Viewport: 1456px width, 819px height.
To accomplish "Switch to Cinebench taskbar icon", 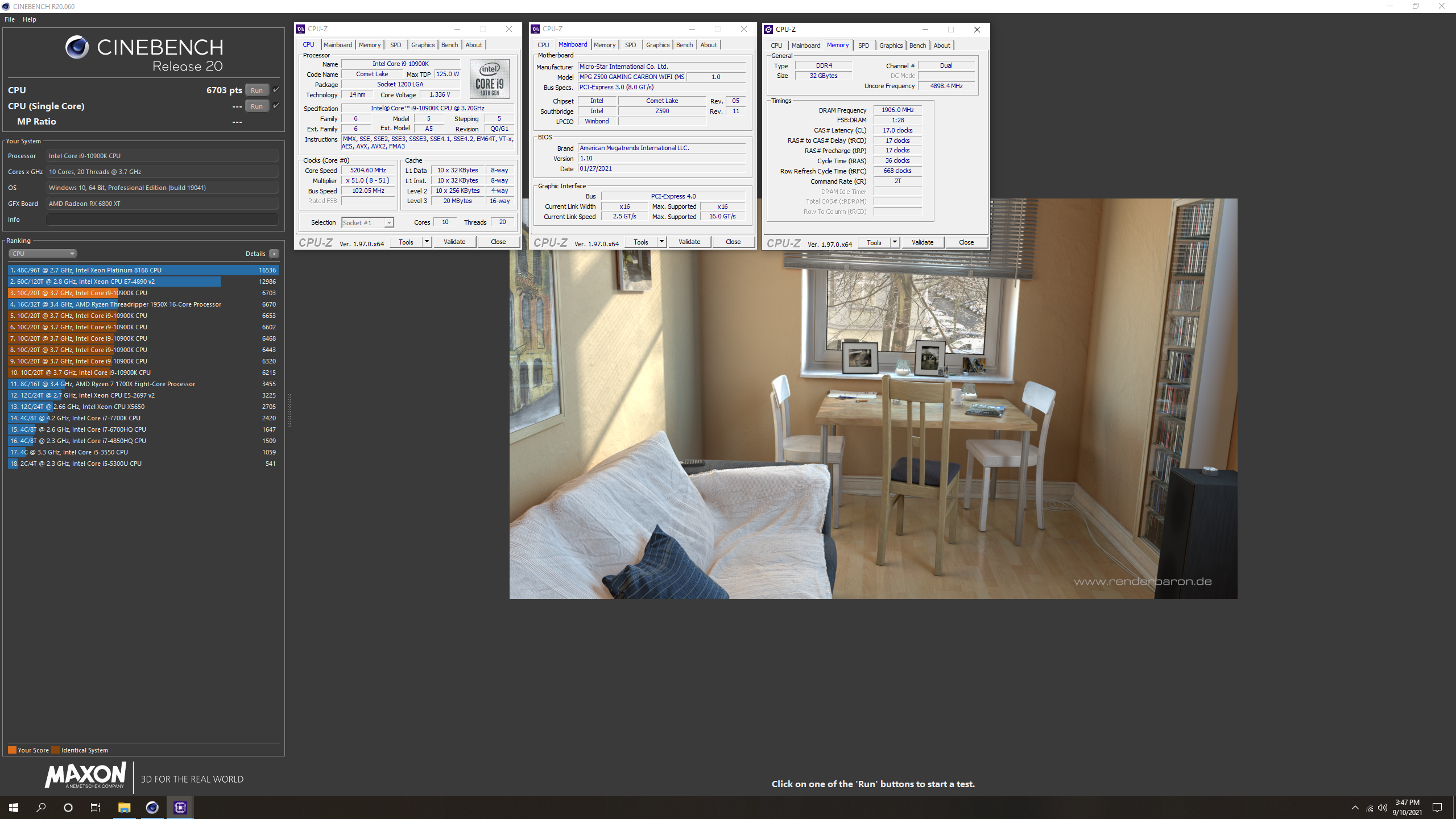I will (152, 808).
